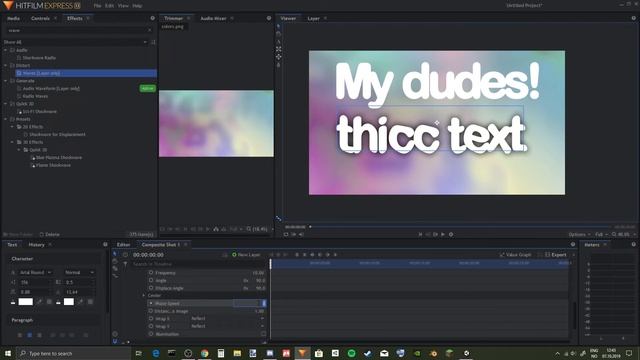Switch to the History tab
Image resolution: width=640 pixels, height=360 pixels.
pos(36,244)
